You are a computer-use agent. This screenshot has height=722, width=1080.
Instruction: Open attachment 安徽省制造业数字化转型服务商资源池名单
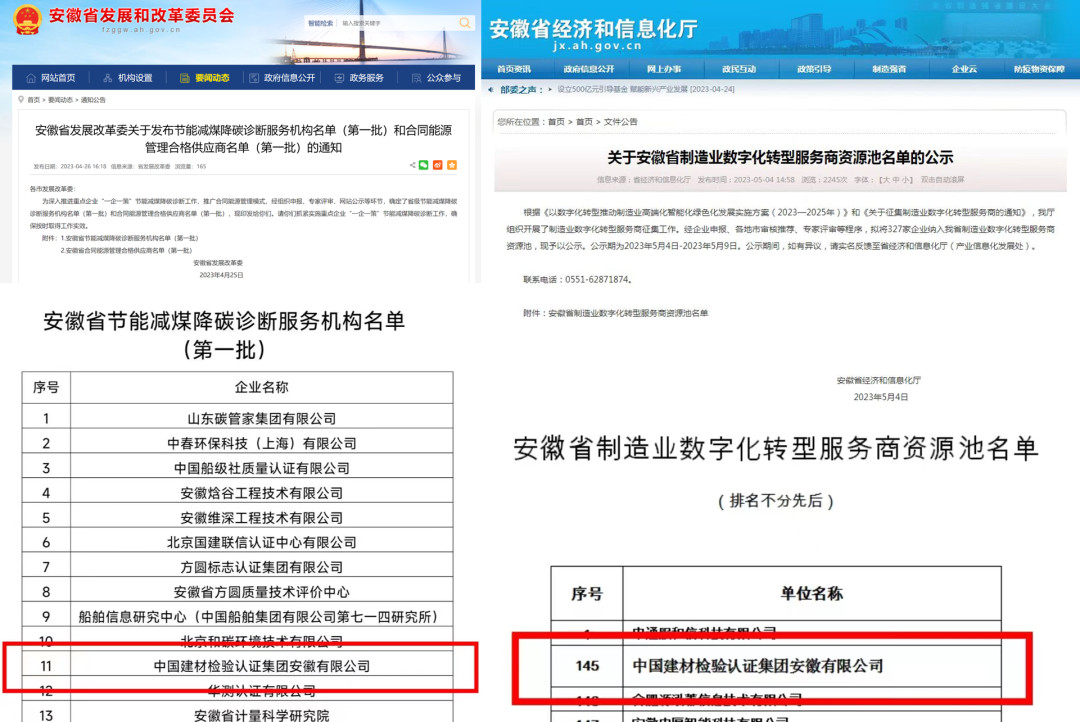pyautogui.click(x=628, y=313)
